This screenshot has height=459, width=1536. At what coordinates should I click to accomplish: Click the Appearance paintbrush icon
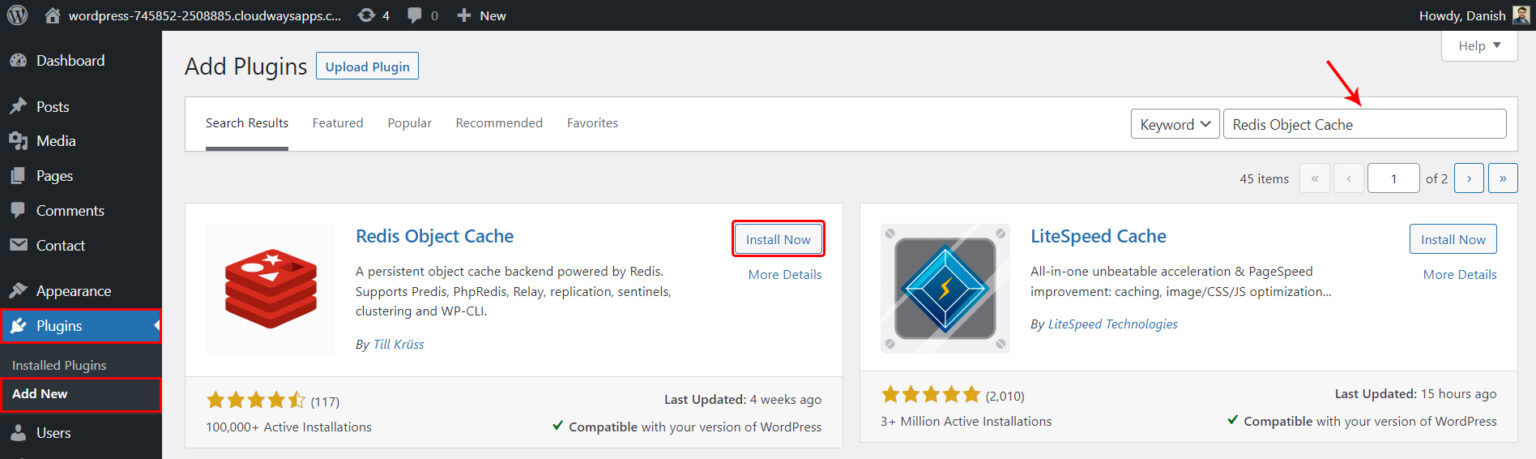click(18, 291)
